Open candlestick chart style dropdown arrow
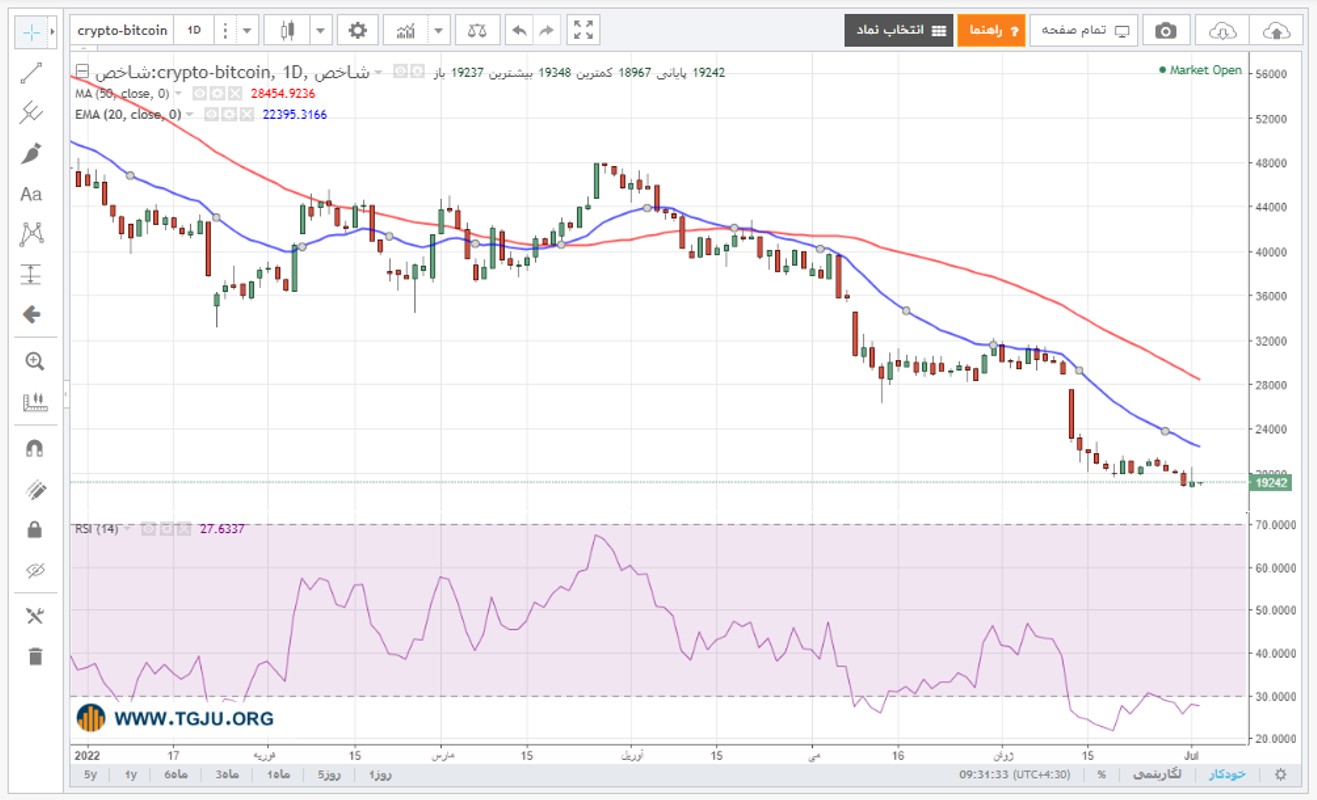 click(x=321, y=30)
